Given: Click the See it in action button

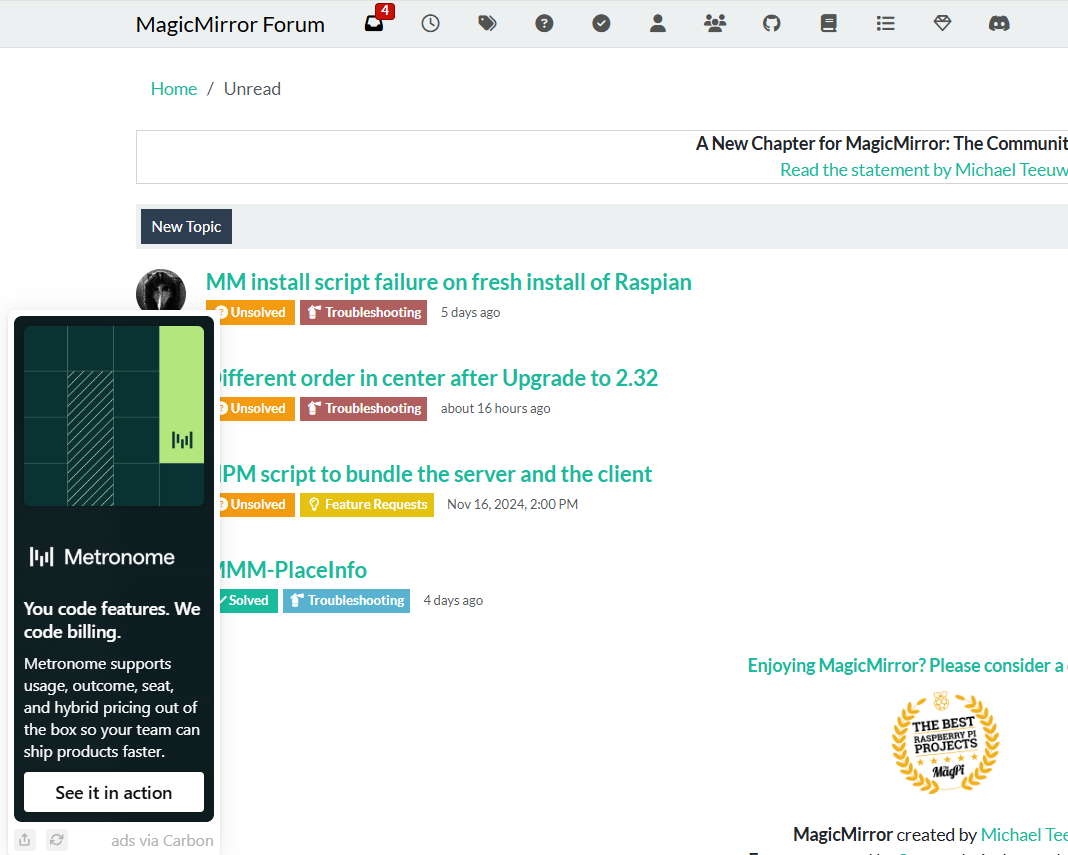Looking at the screenshot, I should (x=114, y=792).
